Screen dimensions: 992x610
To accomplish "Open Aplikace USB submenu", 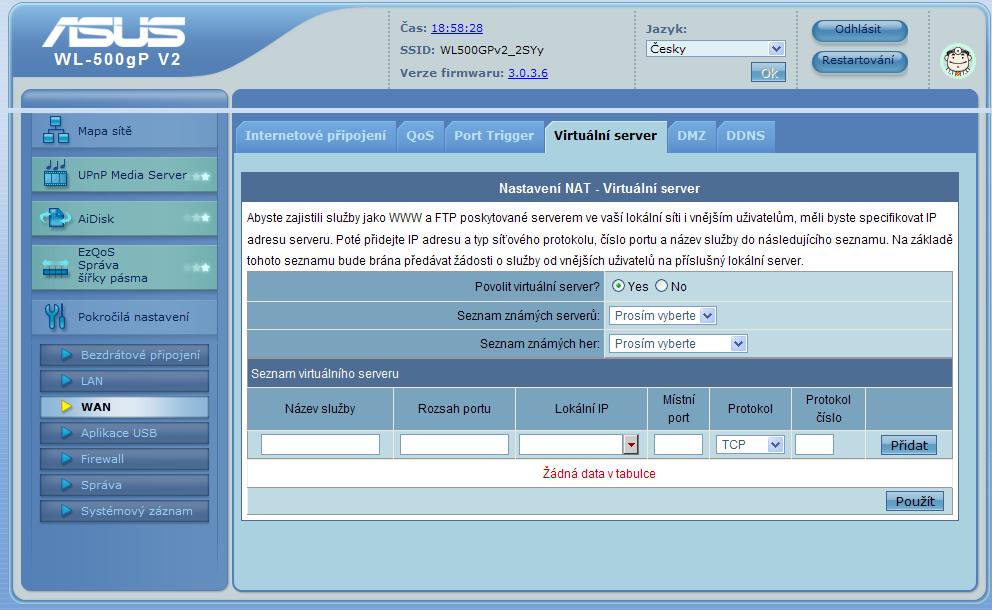I will click(125, 433).
